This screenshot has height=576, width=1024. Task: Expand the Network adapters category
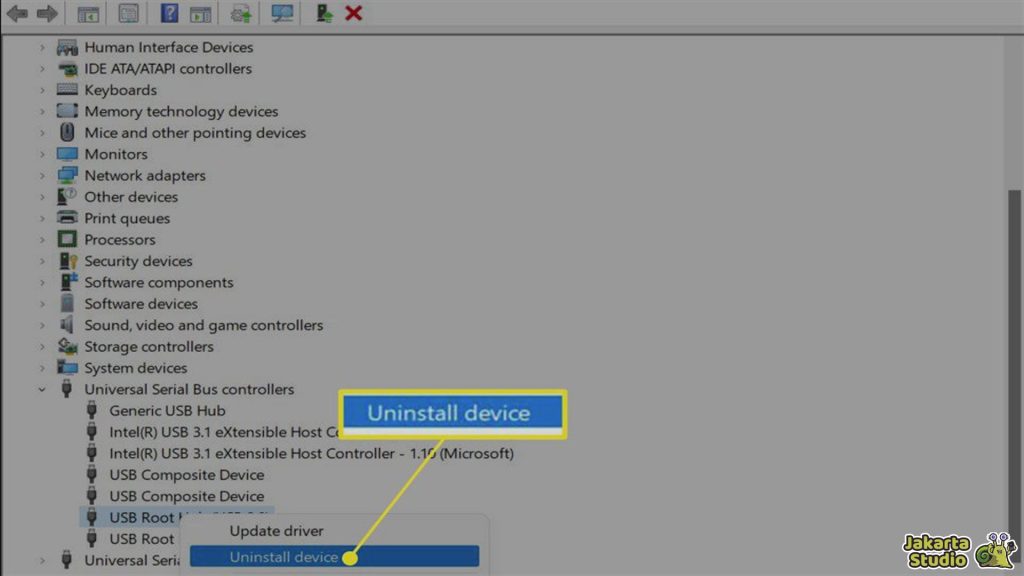point(42,175)
